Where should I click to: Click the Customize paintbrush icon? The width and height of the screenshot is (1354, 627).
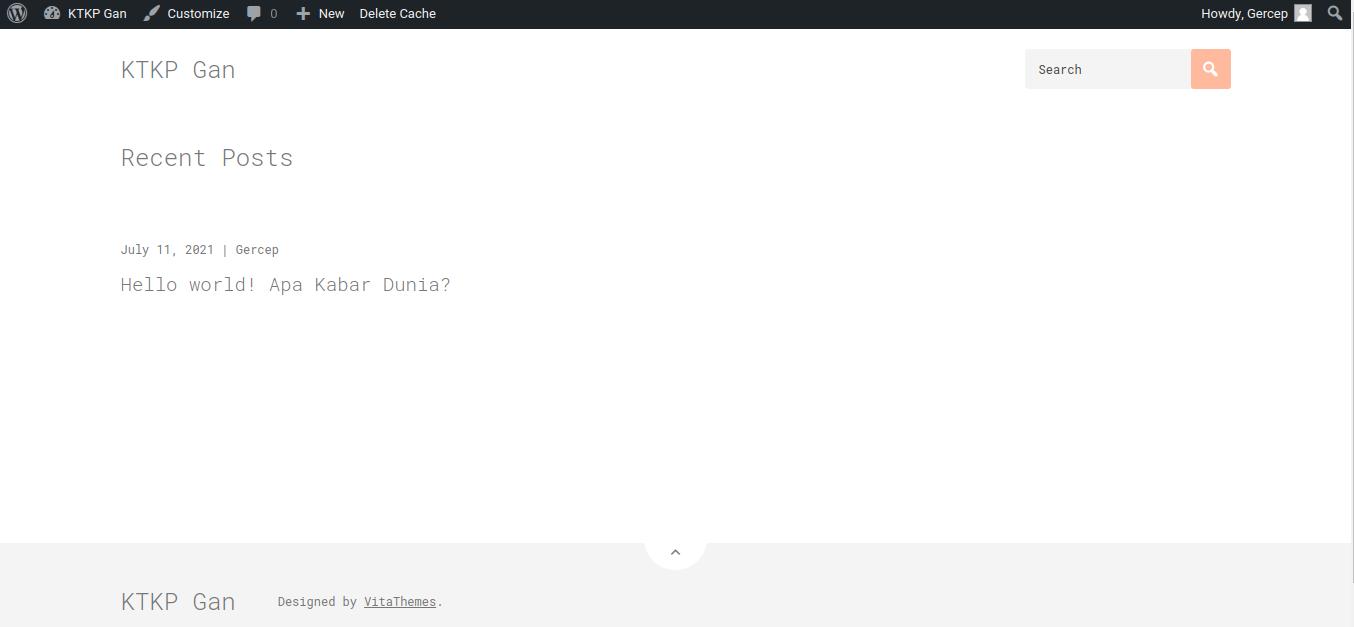point(151,13)
